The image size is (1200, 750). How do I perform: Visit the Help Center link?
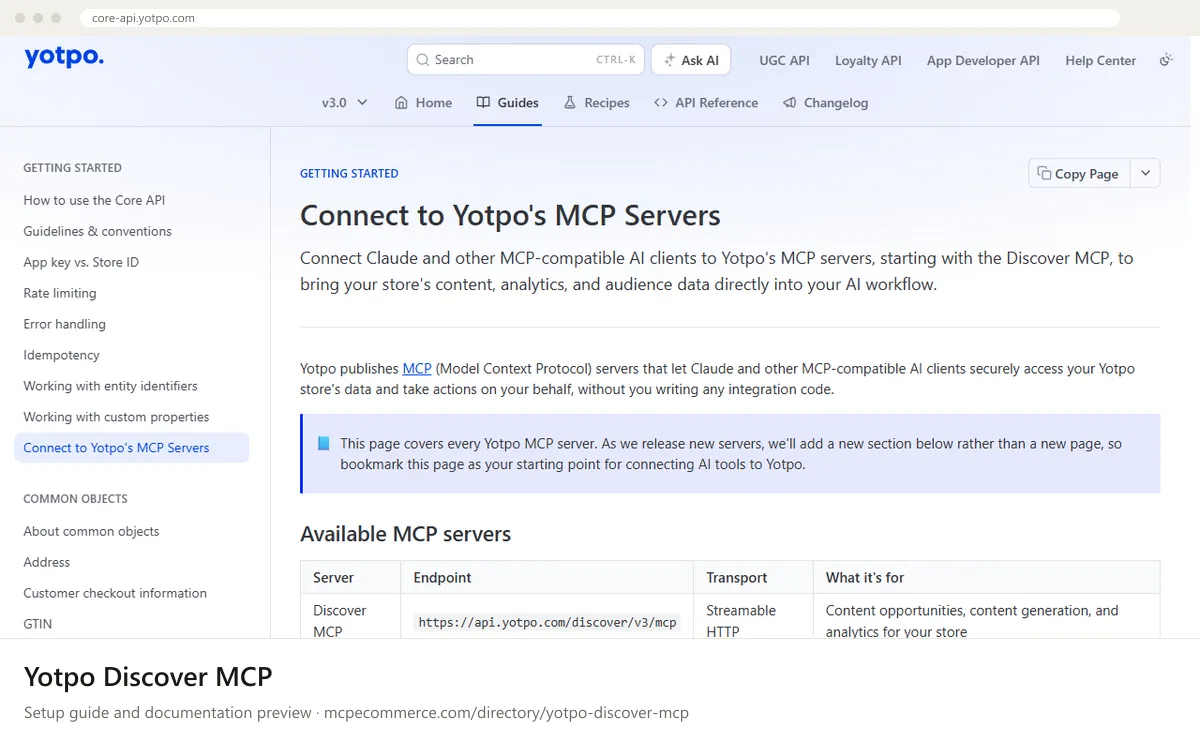(1100, 60)
